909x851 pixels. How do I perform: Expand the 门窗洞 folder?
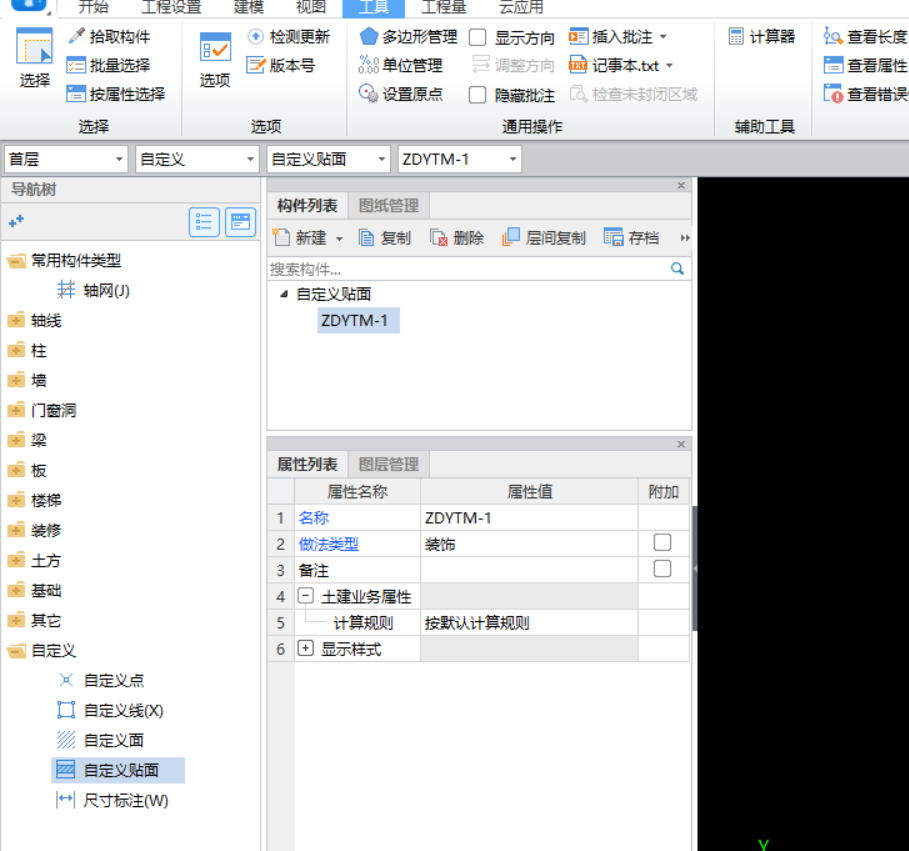tap(16, 410)
